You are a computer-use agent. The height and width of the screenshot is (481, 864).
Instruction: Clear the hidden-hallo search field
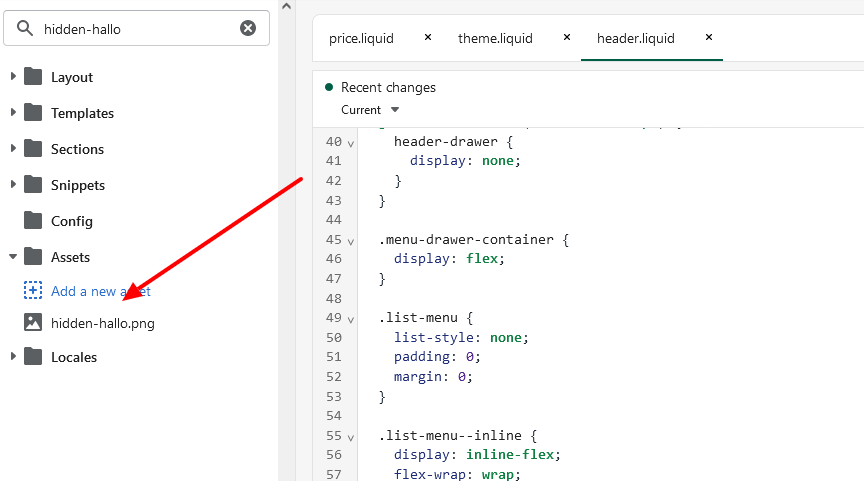[248, 28]
